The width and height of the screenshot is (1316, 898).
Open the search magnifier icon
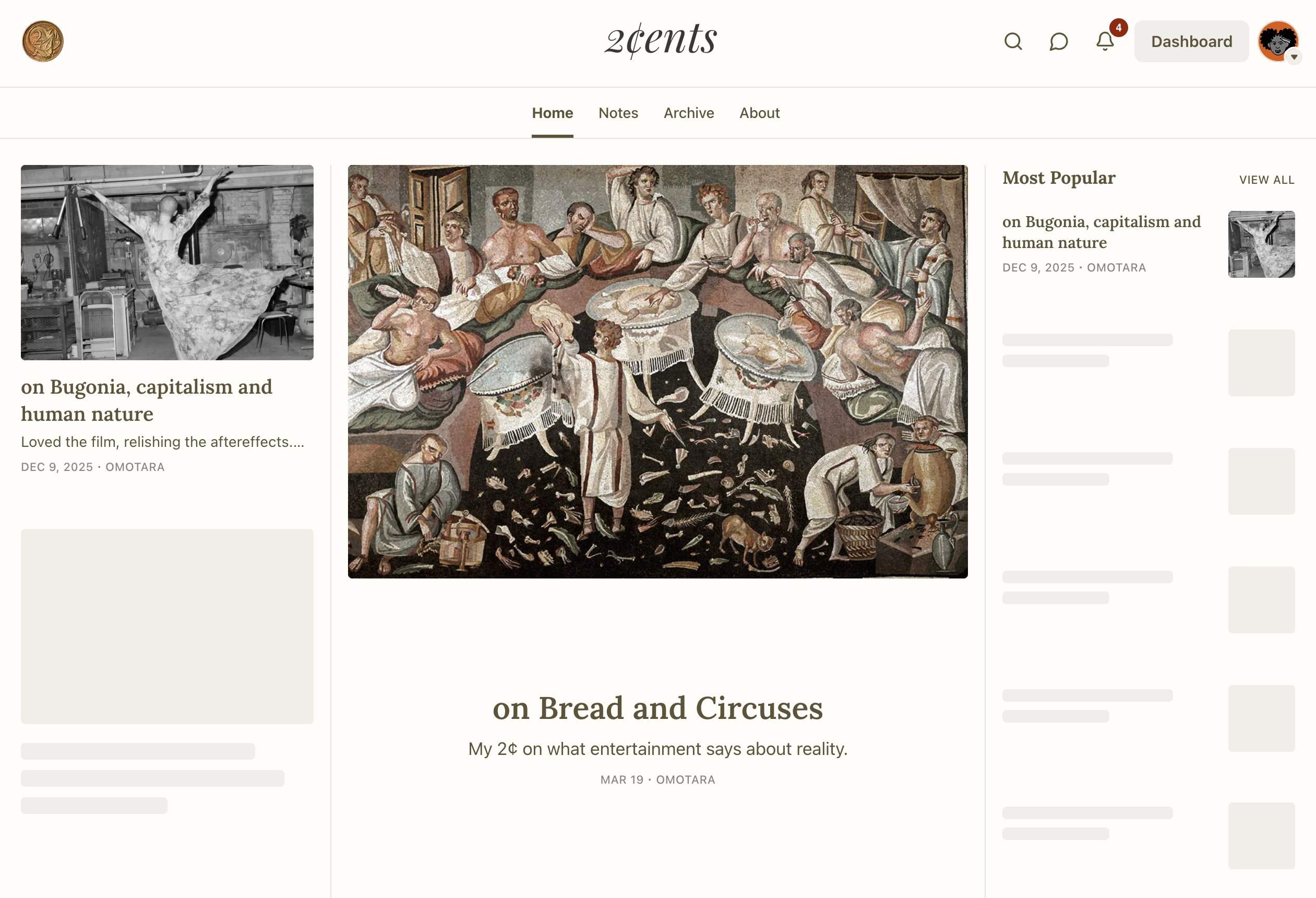coord(1013,41)
